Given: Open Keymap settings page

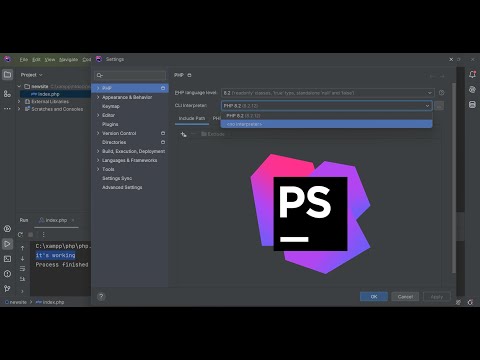Looking at the screenshot, I should point(111,106).
